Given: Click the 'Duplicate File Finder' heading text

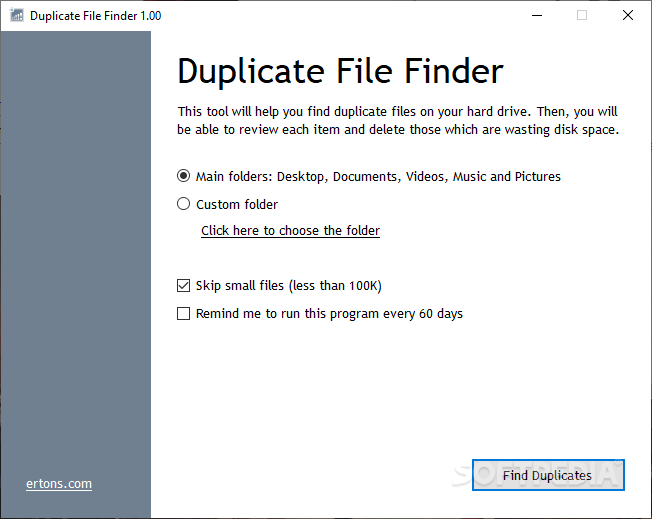Looking at the screenshot, I should 340,72.
